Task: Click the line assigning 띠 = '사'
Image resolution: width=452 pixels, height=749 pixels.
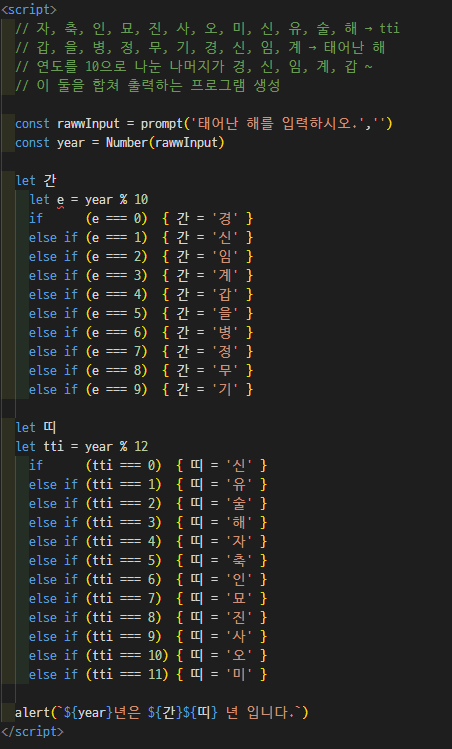Action: click(x=148, y=637)
